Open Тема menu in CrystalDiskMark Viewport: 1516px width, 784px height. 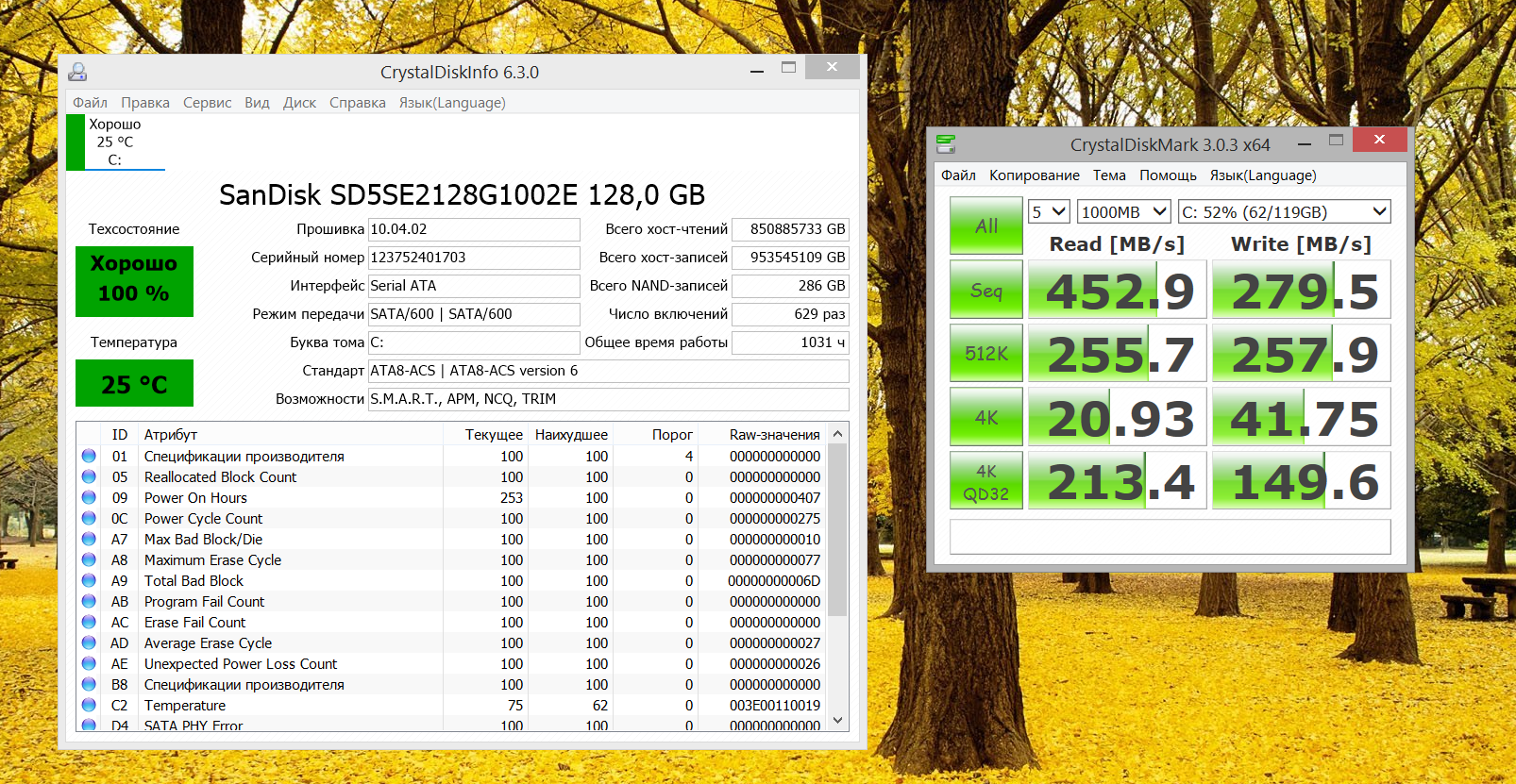(x=1109, y=175)
